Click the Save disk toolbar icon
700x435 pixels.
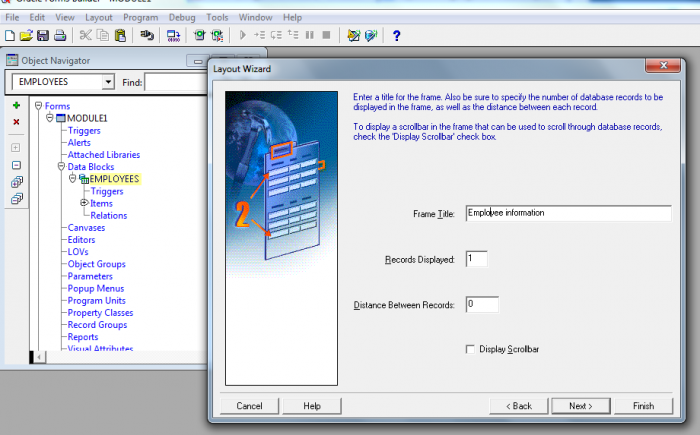(43, 35)
